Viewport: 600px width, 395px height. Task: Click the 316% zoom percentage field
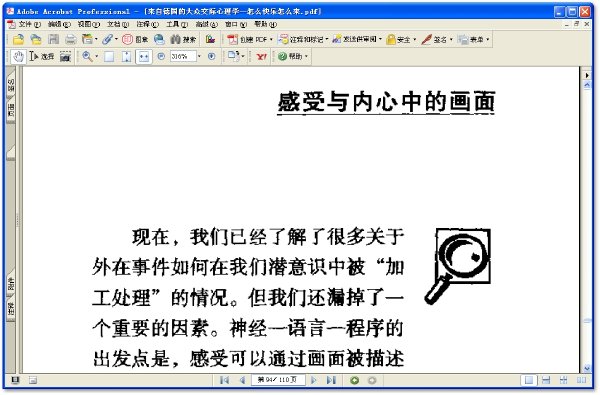coord(183,56)
